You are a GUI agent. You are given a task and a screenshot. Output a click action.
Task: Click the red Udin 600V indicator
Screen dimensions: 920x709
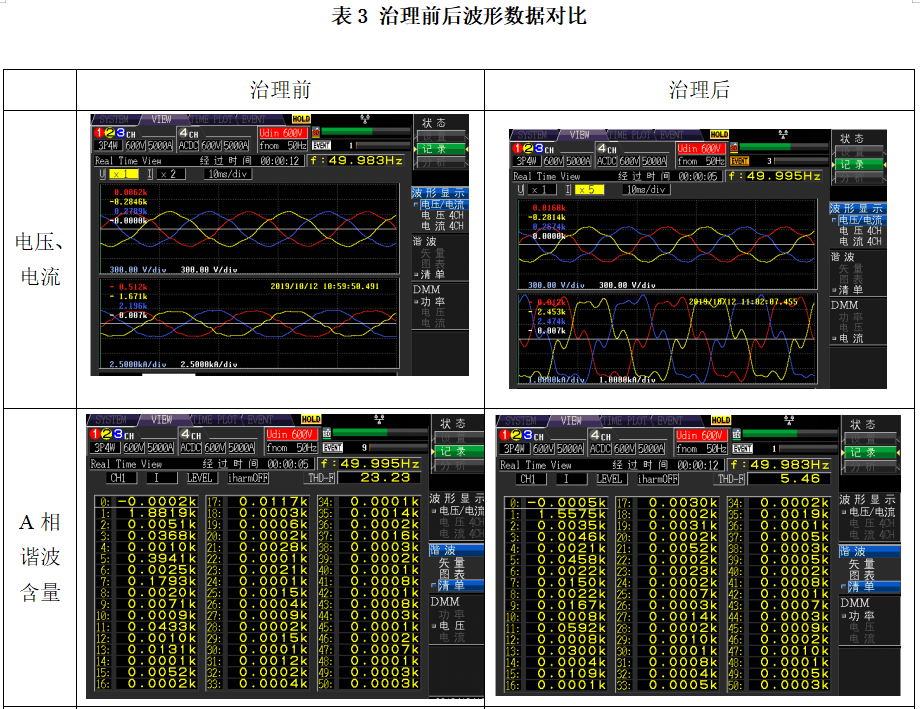click(x=281, y=130)
